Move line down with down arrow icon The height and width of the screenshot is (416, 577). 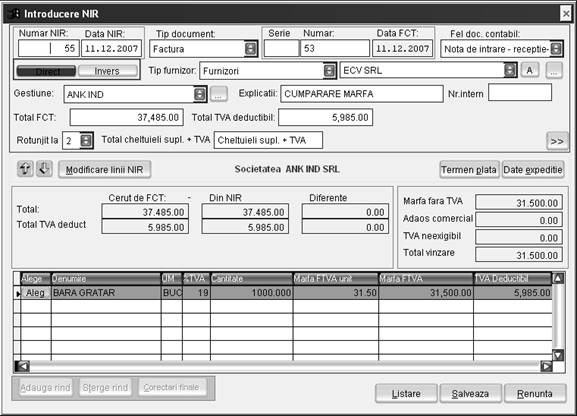coord(44,169)
